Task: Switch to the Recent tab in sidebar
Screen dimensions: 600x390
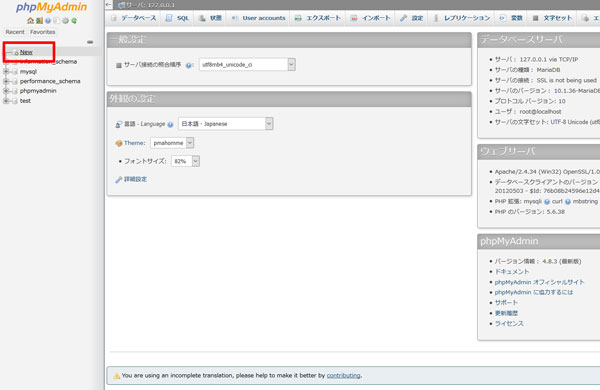Action: [15, 32]
